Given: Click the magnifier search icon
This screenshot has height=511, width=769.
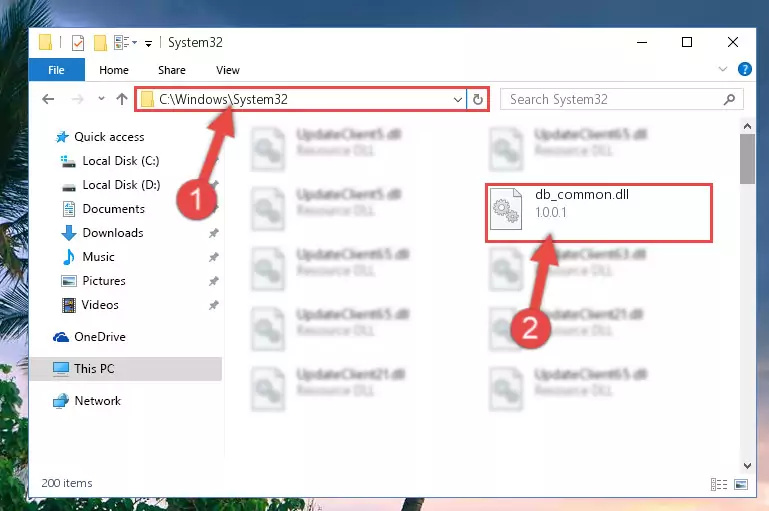Looking at the screenshot, I should point(729,100).
